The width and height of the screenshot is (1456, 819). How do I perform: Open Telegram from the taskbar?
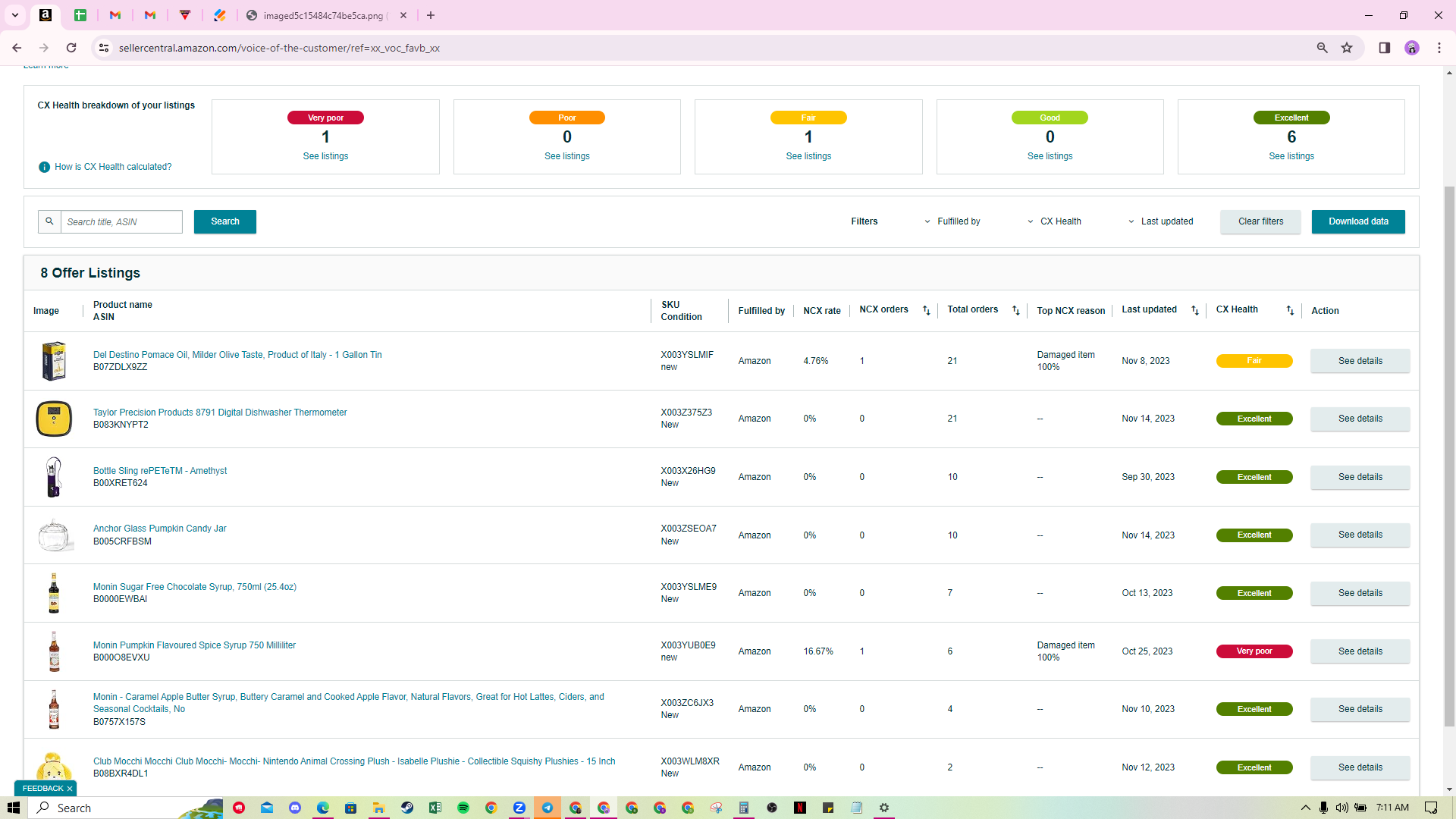(x=548, y=808)
